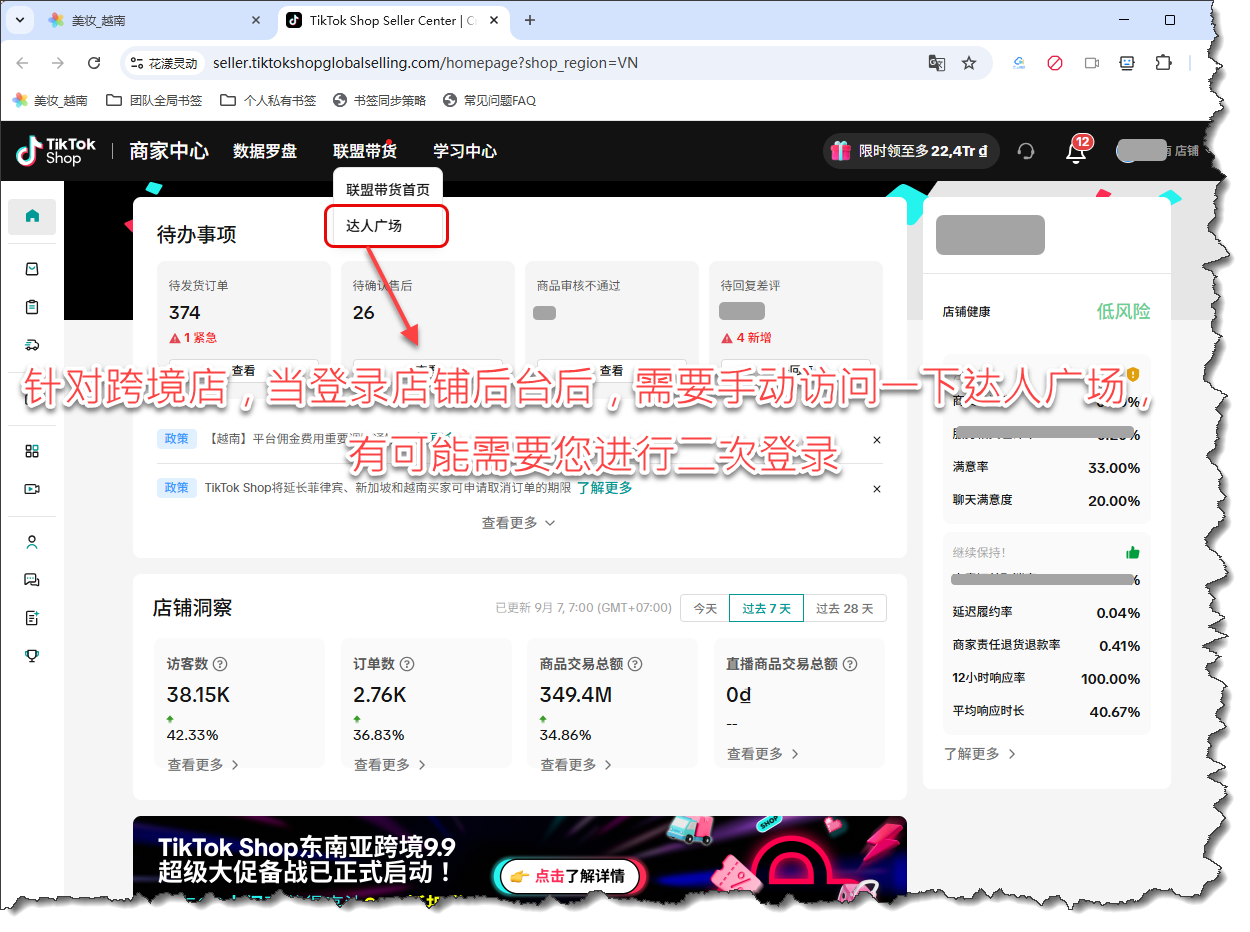Screen dimensions: 1250x932
Task: Open the 学习中心 menu
Action: click(465, 151)
